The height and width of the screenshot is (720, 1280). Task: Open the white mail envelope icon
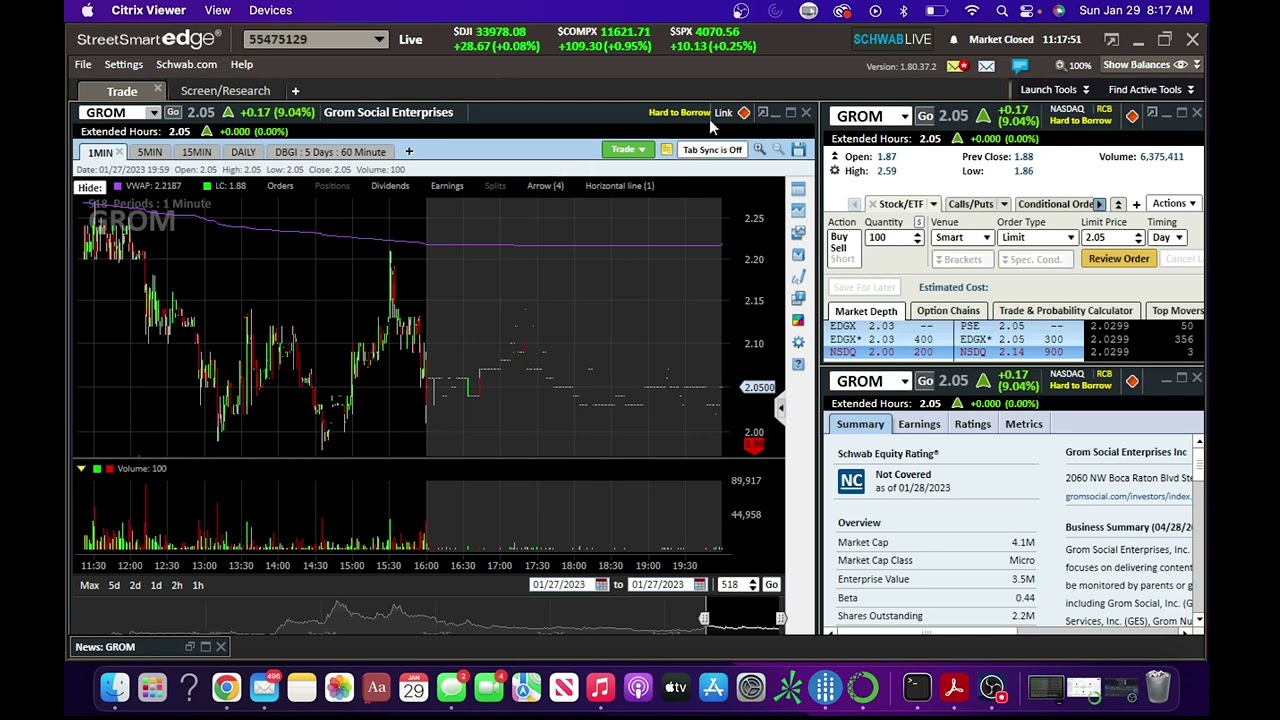pos(986,66)
